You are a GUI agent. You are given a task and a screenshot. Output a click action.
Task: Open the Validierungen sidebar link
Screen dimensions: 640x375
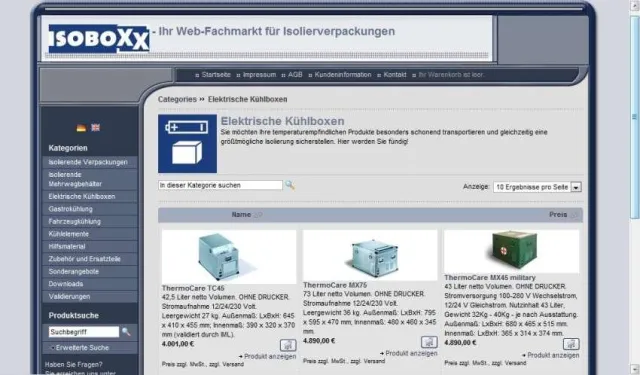(x=90, y=297)
